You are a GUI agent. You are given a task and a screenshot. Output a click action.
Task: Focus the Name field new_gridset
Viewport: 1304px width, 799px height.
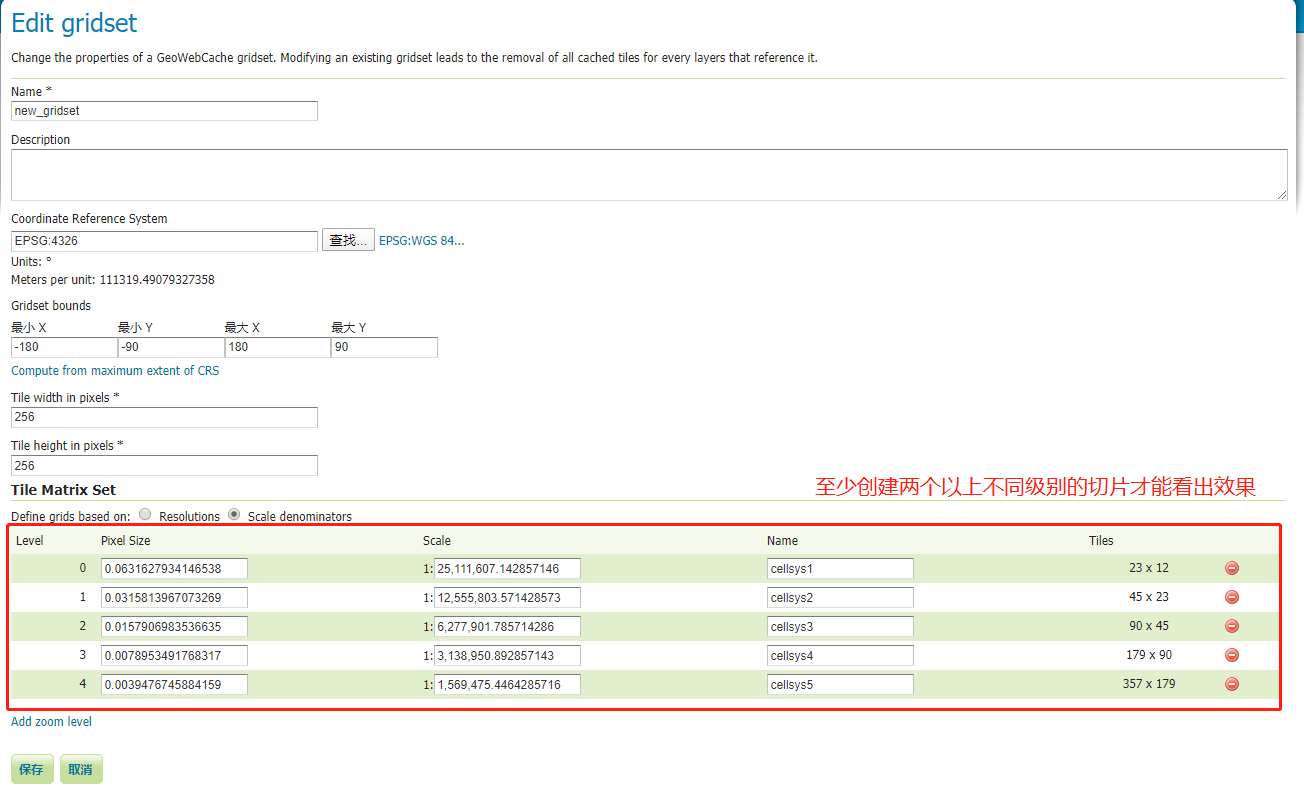[x=164, y=111]
